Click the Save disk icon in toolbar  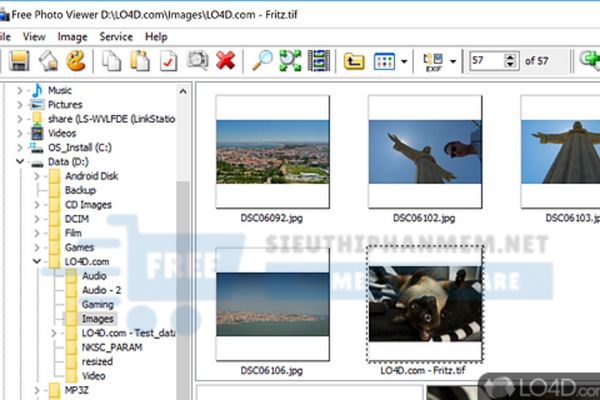(19, 61)
